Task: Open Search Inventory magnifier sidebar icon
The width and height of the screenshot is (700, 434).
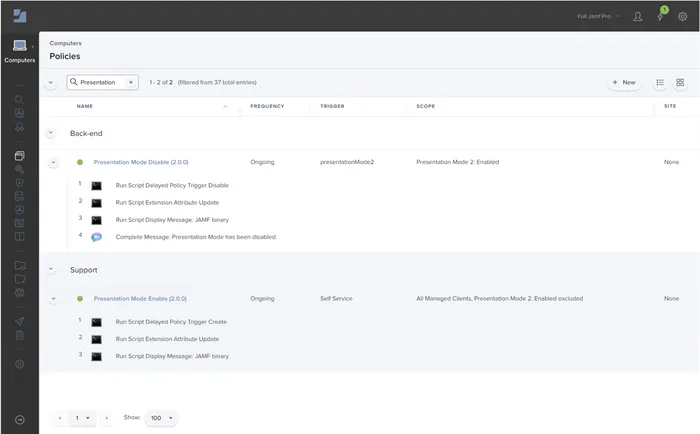Action: [x=19, y=100]
